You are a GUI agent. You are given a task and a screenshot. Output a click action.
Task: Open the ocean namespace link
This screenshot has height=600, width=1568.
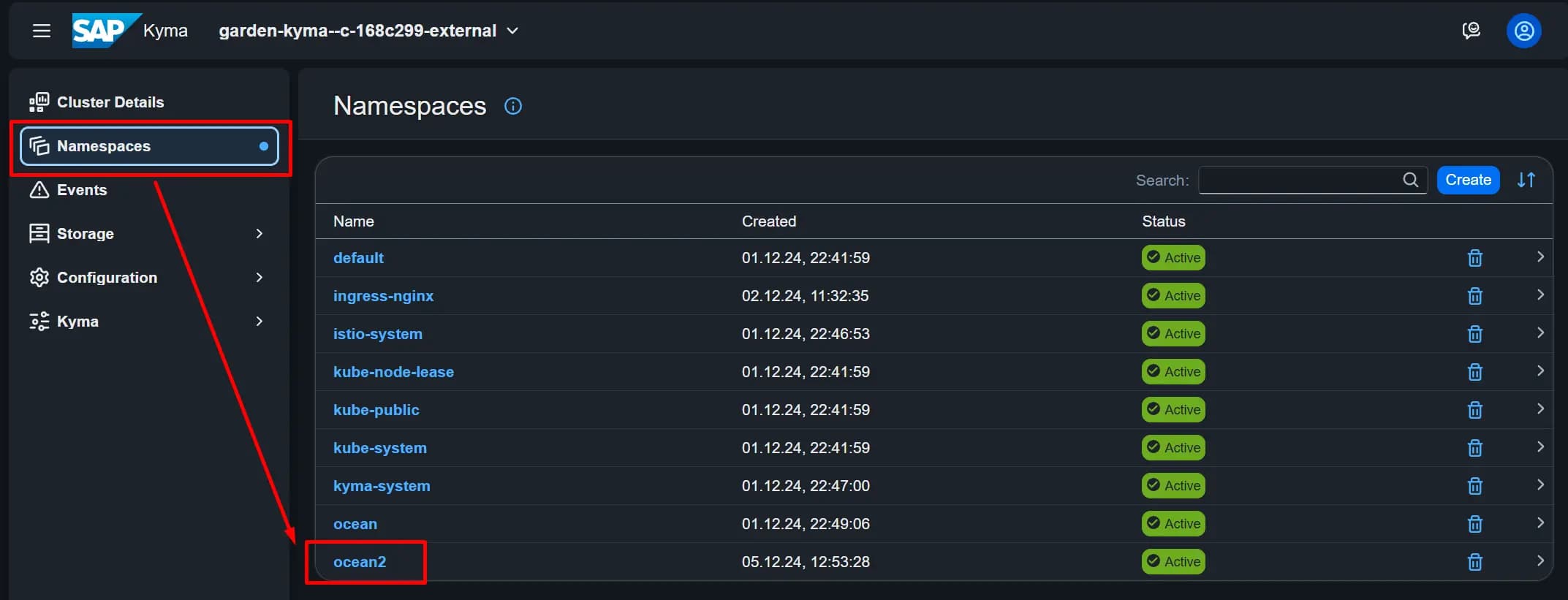pyautogui.click(x=355, y=524)
